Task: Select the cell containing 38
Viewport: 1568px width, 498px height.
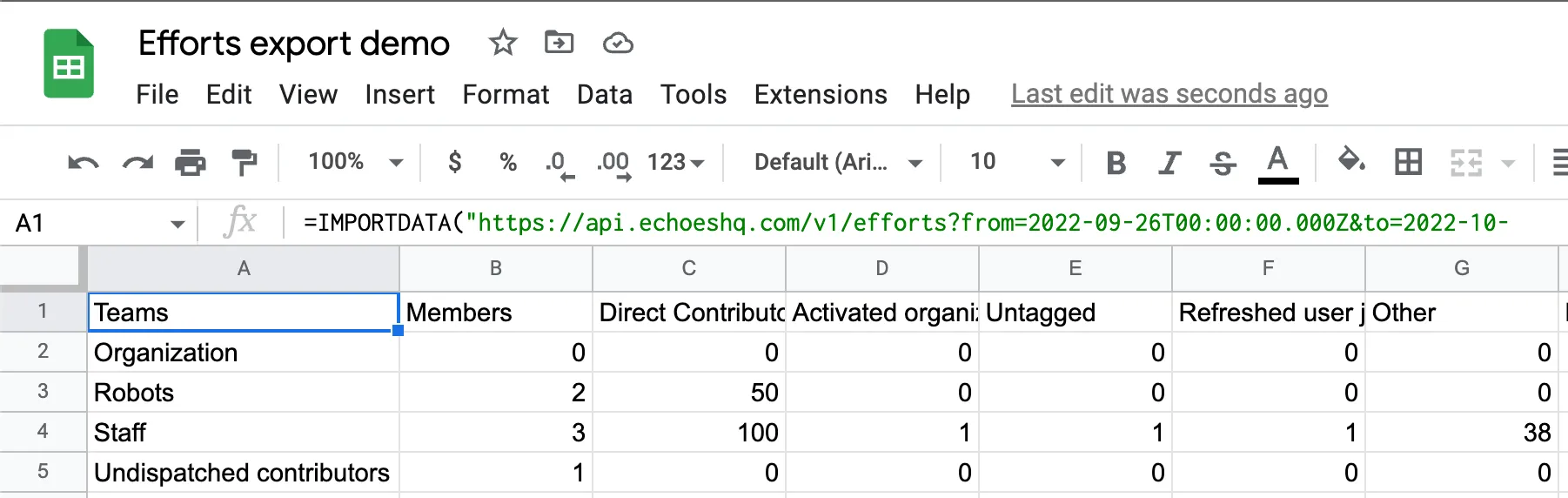Action: click(x=1462, y=432)
